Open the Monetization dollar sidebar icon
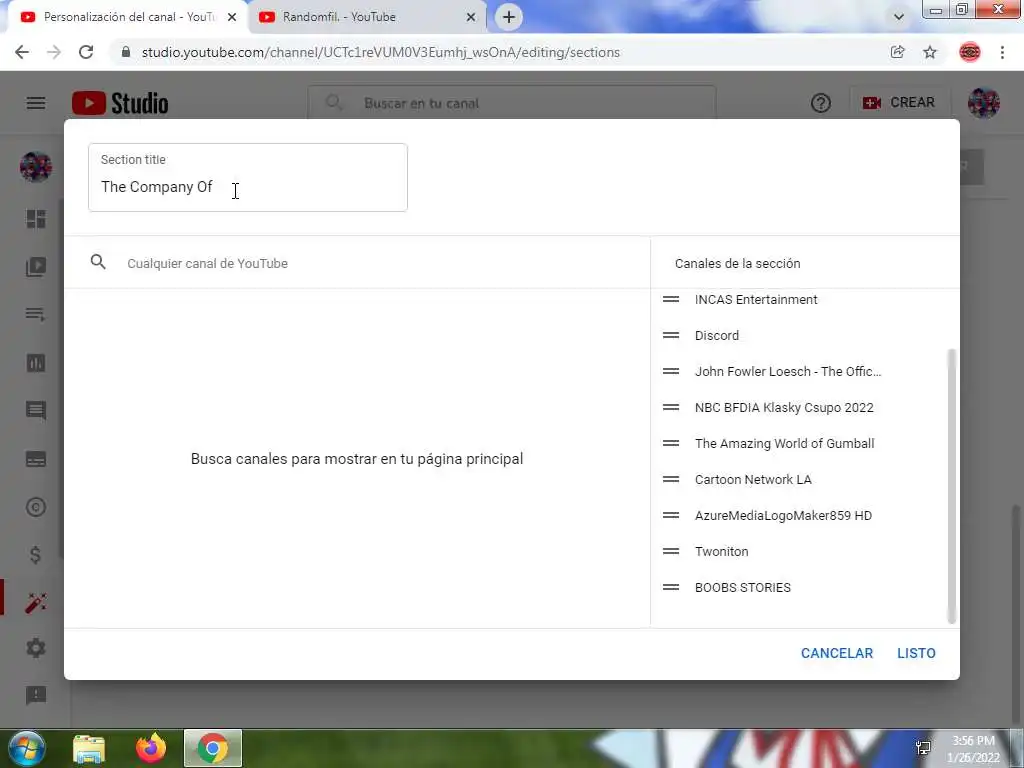The height and width of the screenshot is (768, 1024). (36, 555)
